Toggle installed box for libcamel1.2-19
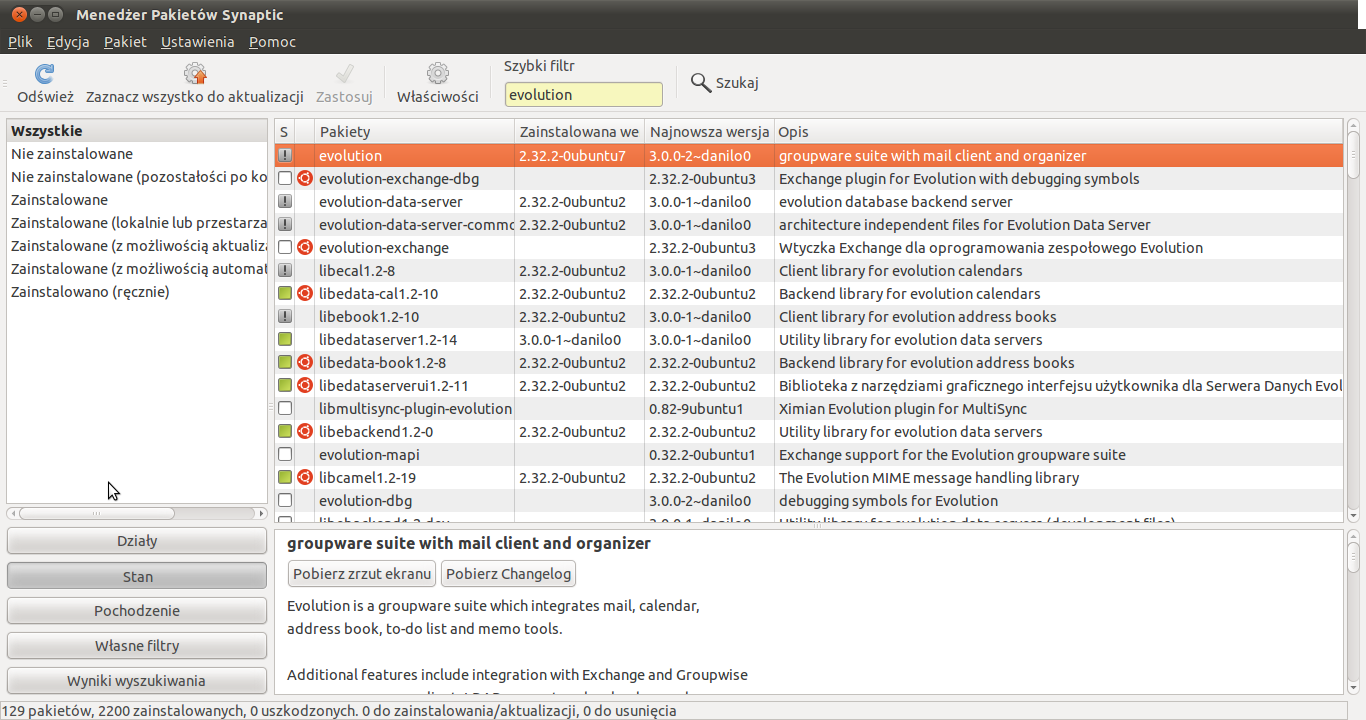Screen dimensions: 1366x720 pos(285,478)
